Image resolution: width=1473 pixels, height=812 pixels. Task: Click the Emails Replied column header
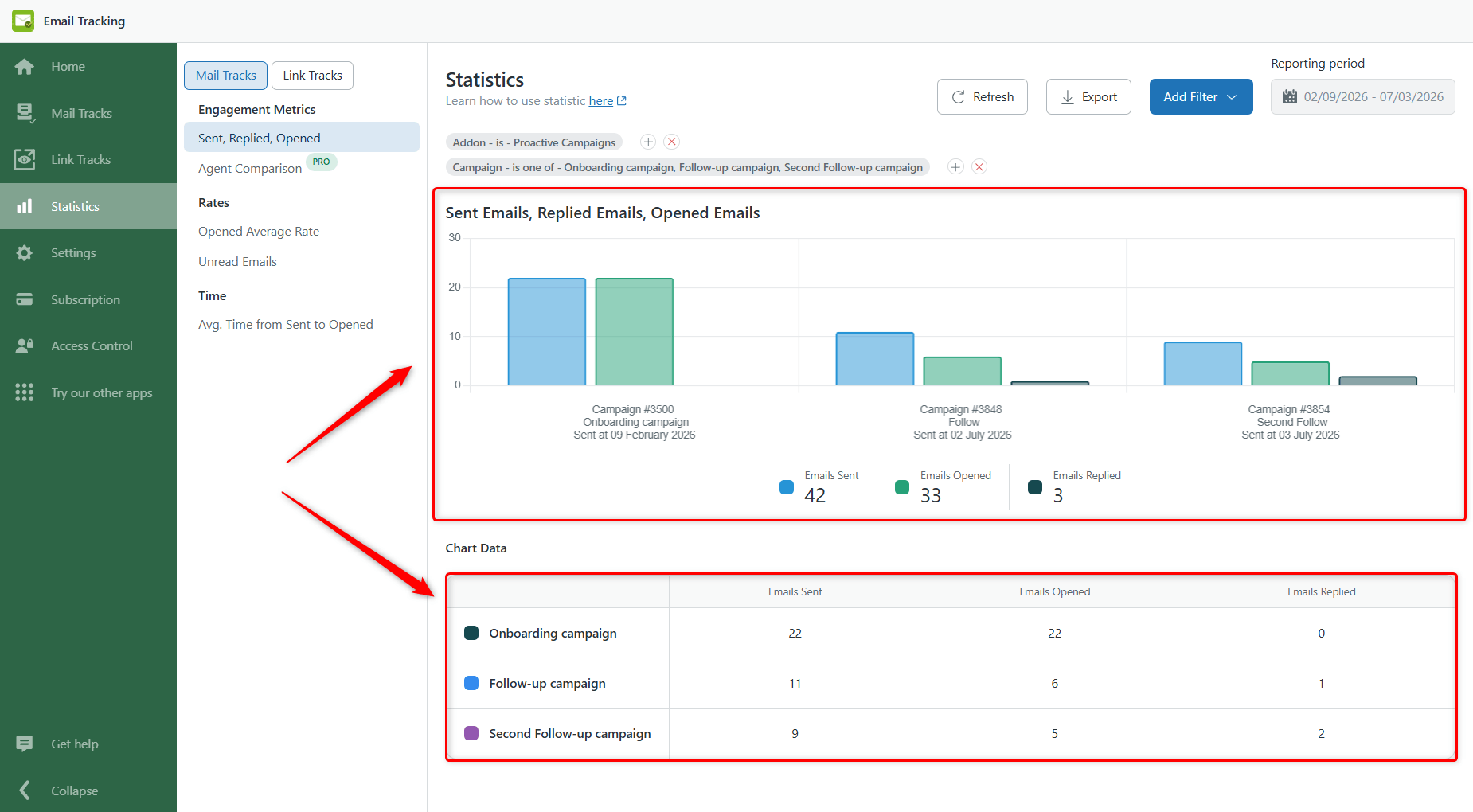pos(1321,591)
